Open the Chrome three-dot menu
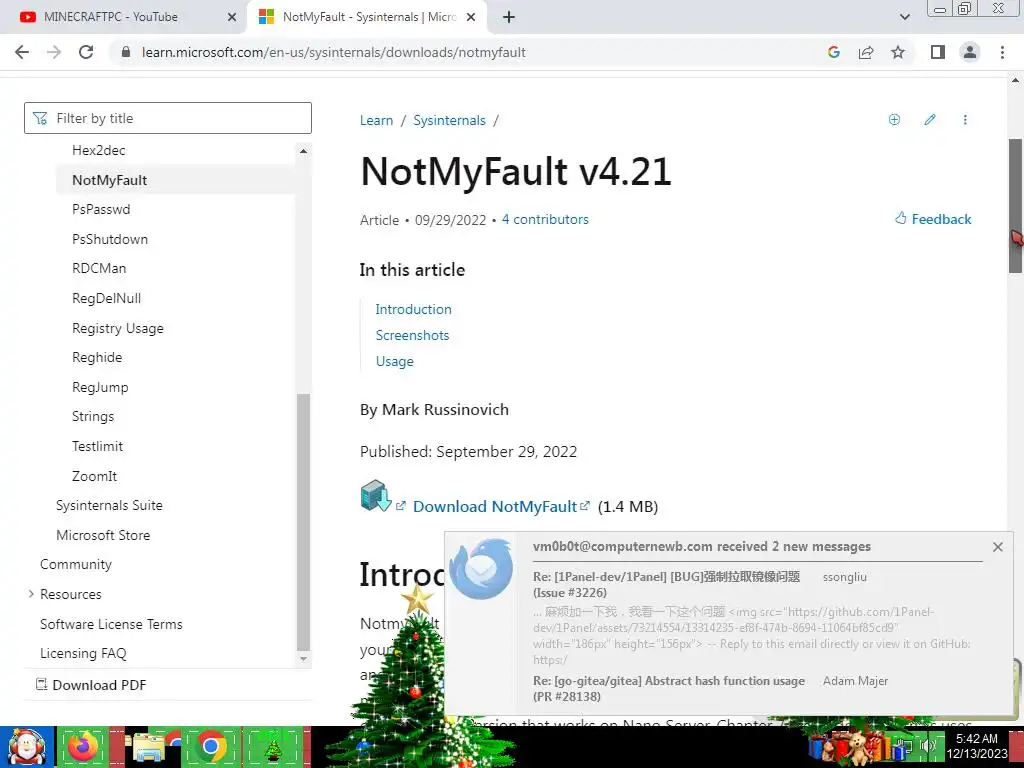The height and width of the screenshot is (768, 1024). [1002, 52]
